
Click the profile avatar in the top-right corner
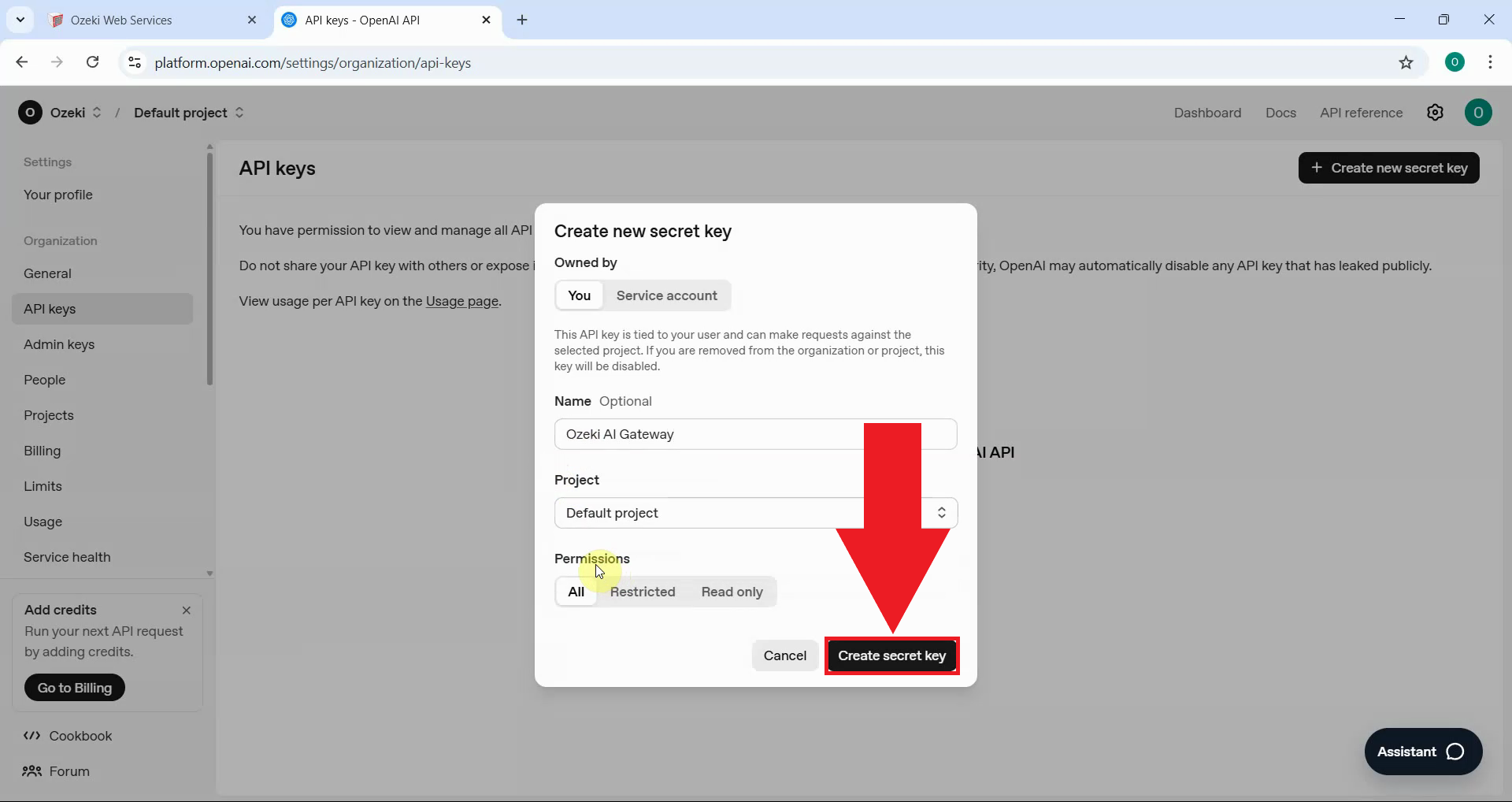(1479, 113)
